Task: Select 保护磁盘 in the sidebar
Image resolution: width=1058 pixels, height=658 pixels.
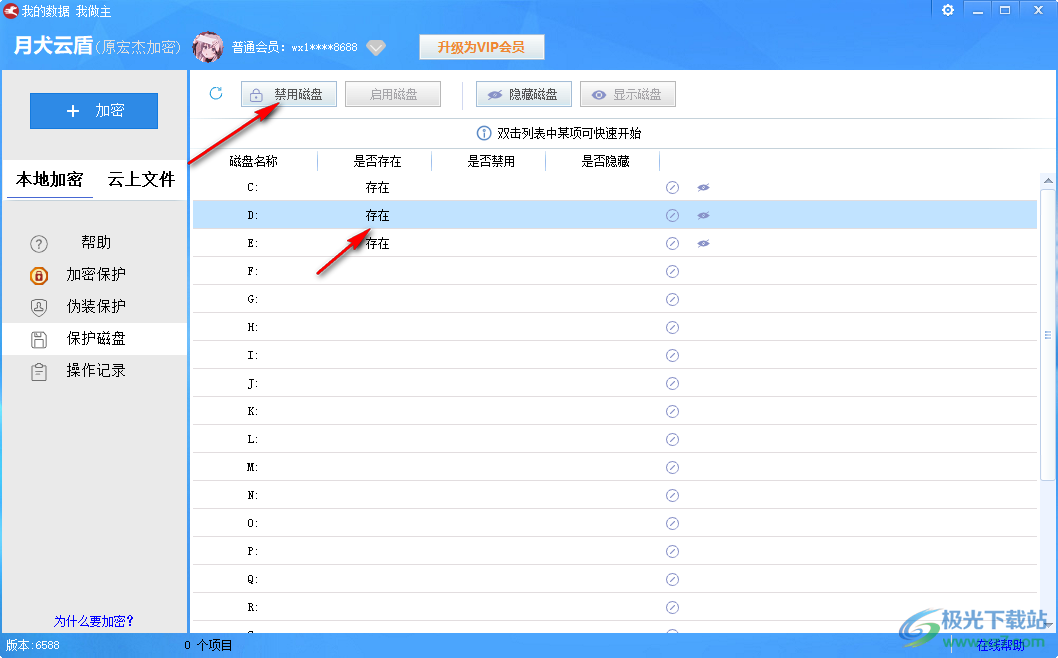Action: pyautogui.click(x=94, y=339)
